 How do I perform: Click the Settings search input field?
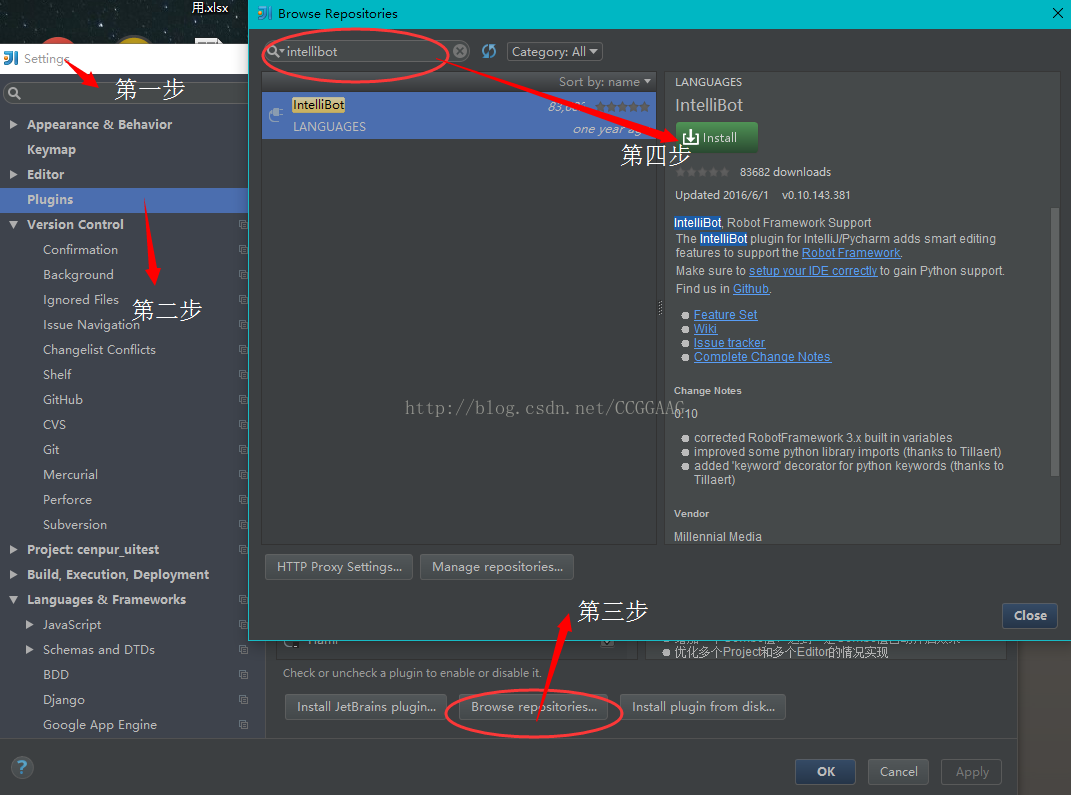coord(126,93)
